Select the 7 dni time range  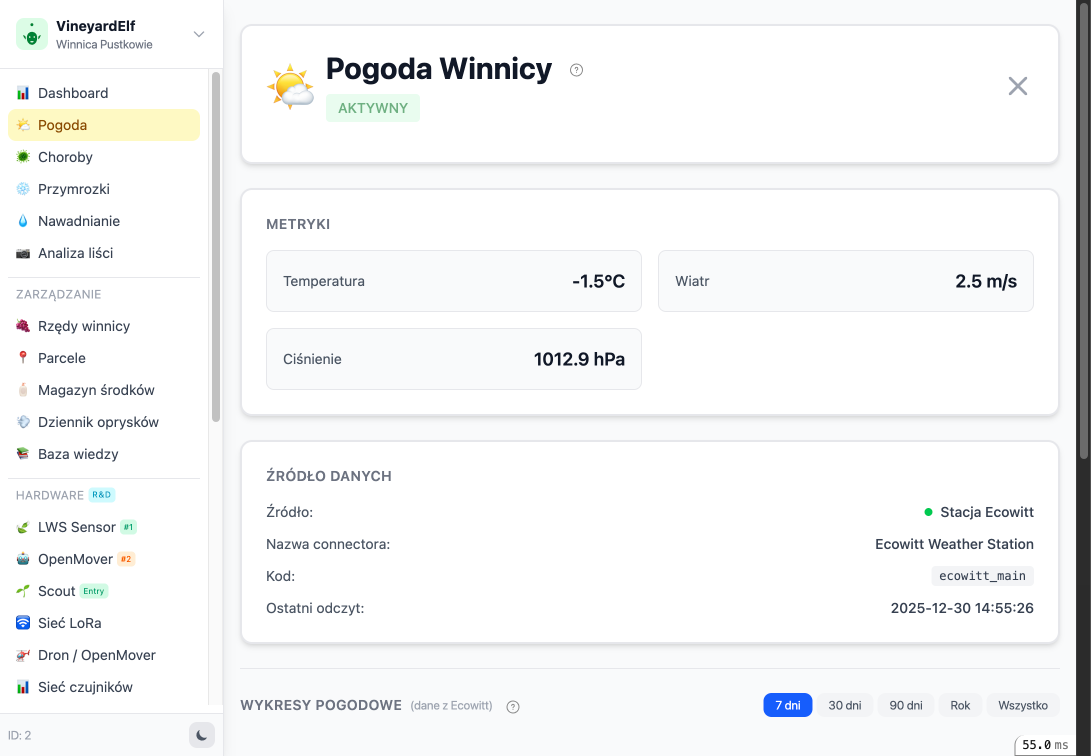(787, 705)
